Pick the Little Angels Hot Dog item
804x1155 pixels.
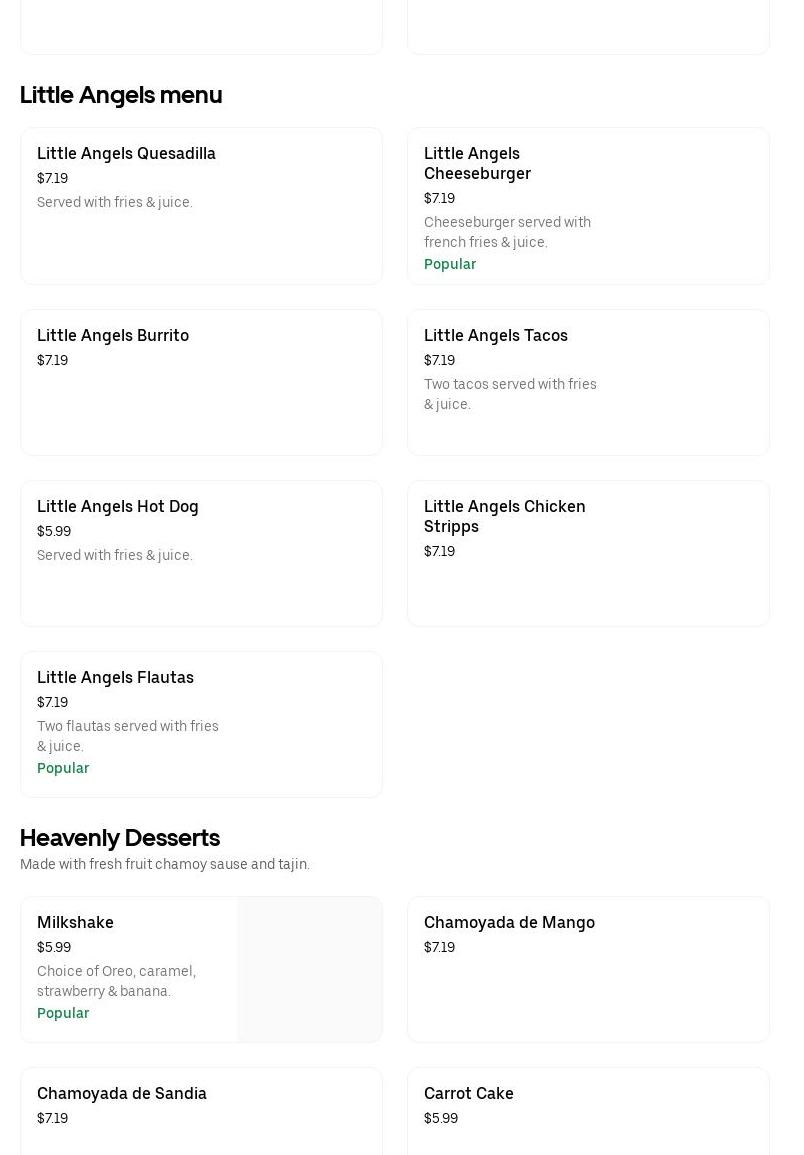118,507
